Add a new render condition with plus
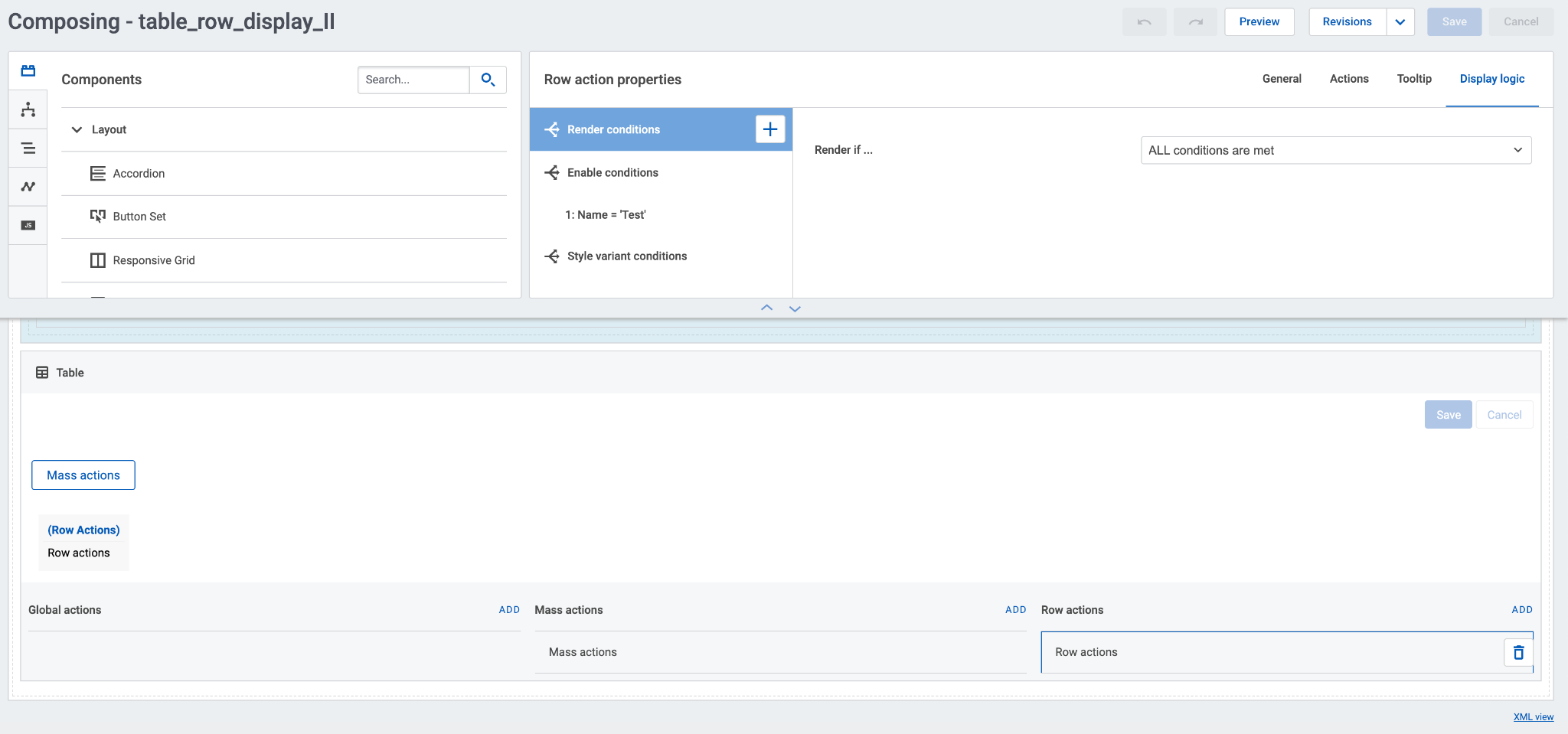The width and height of the screenshot is (1568, 734). click(770, 129)
